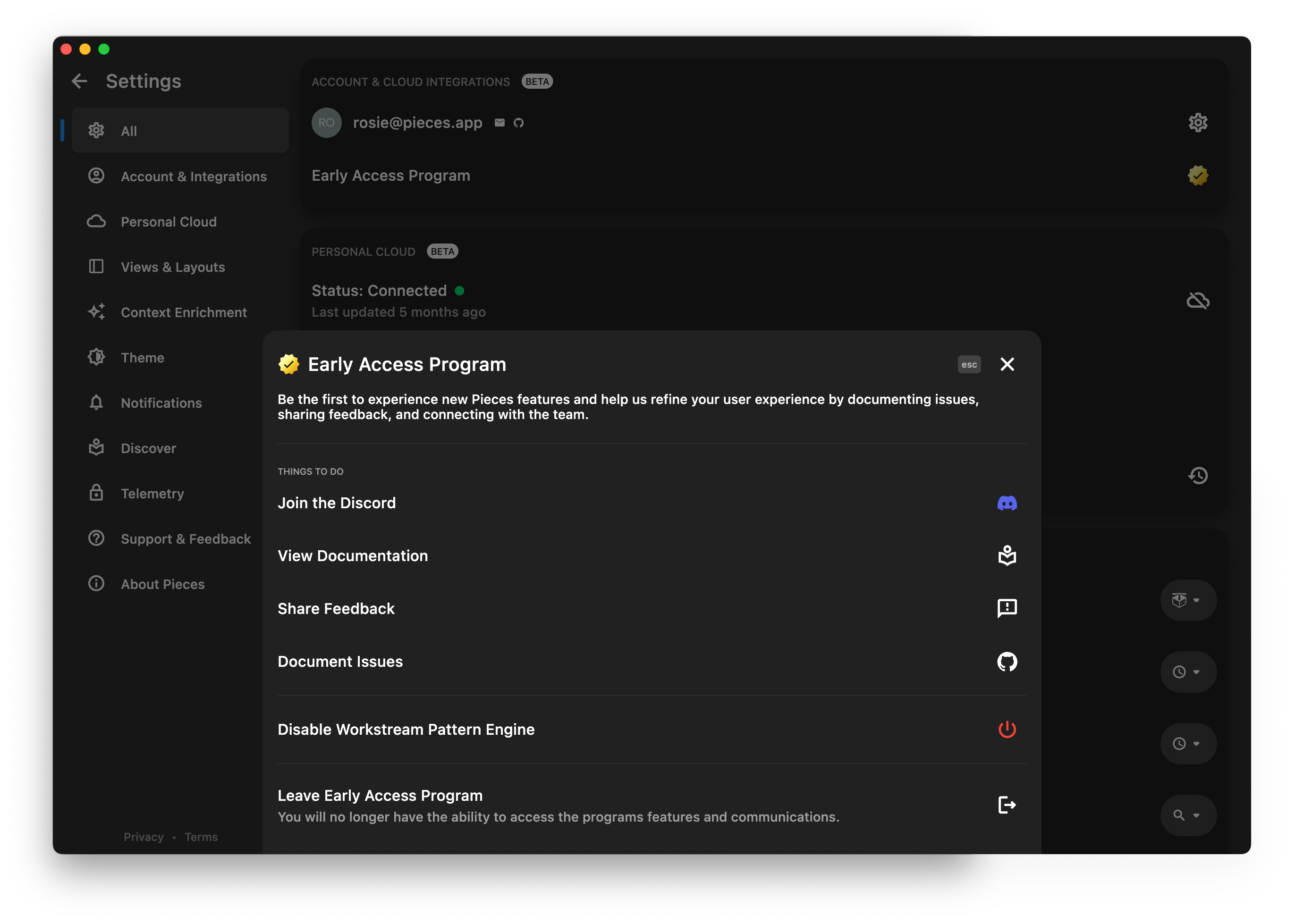Click View Documentation link
The width and height of the screenshot is (1304, 924).
click(x=352, y=555)
